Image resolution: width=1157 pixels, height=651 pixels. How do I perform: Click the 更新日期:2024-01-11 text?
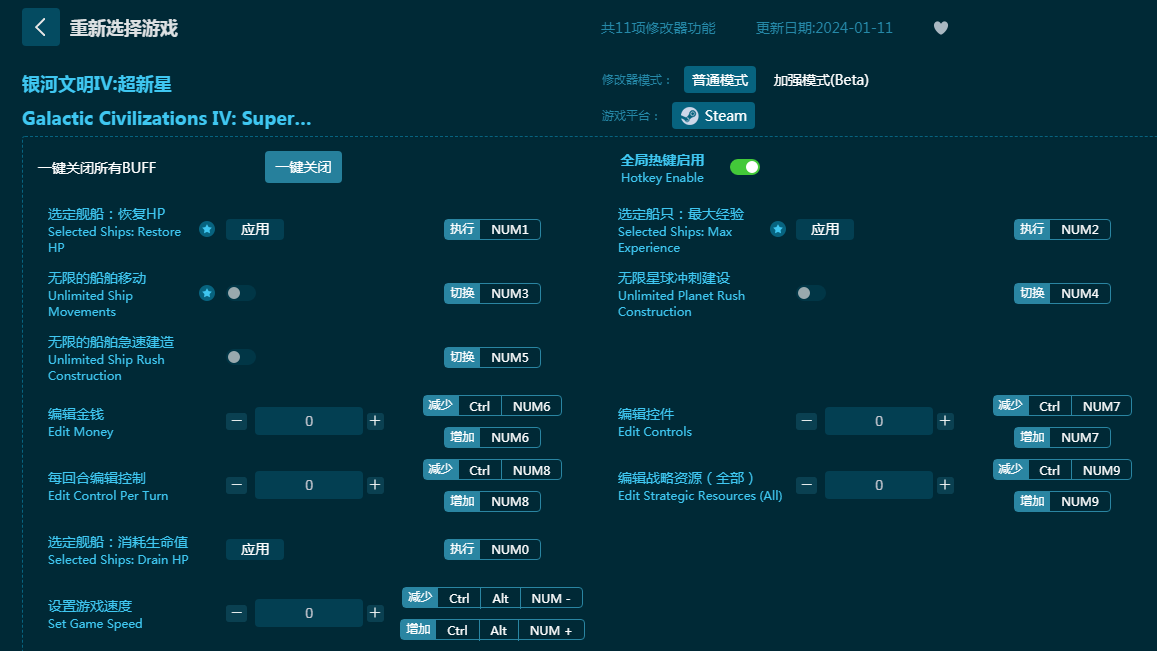coord(824,28)
